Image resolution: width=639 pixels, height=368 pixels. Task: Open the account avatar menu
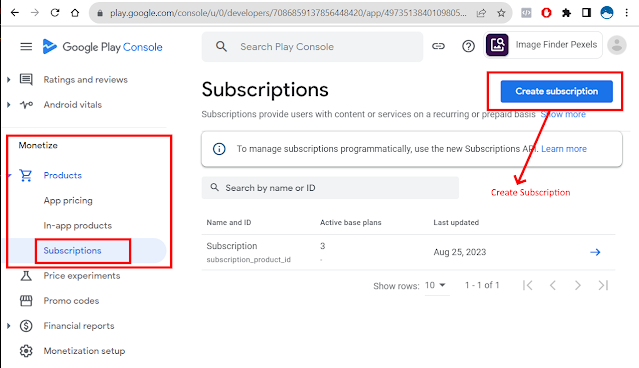pyautogui.click(x=617, y=45)
